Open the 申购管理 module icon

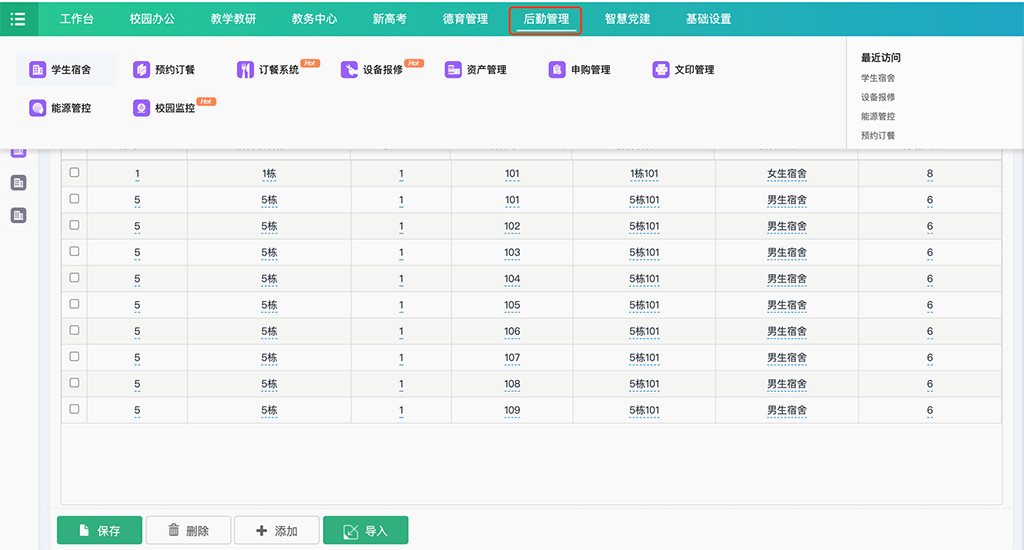(557, 70)
